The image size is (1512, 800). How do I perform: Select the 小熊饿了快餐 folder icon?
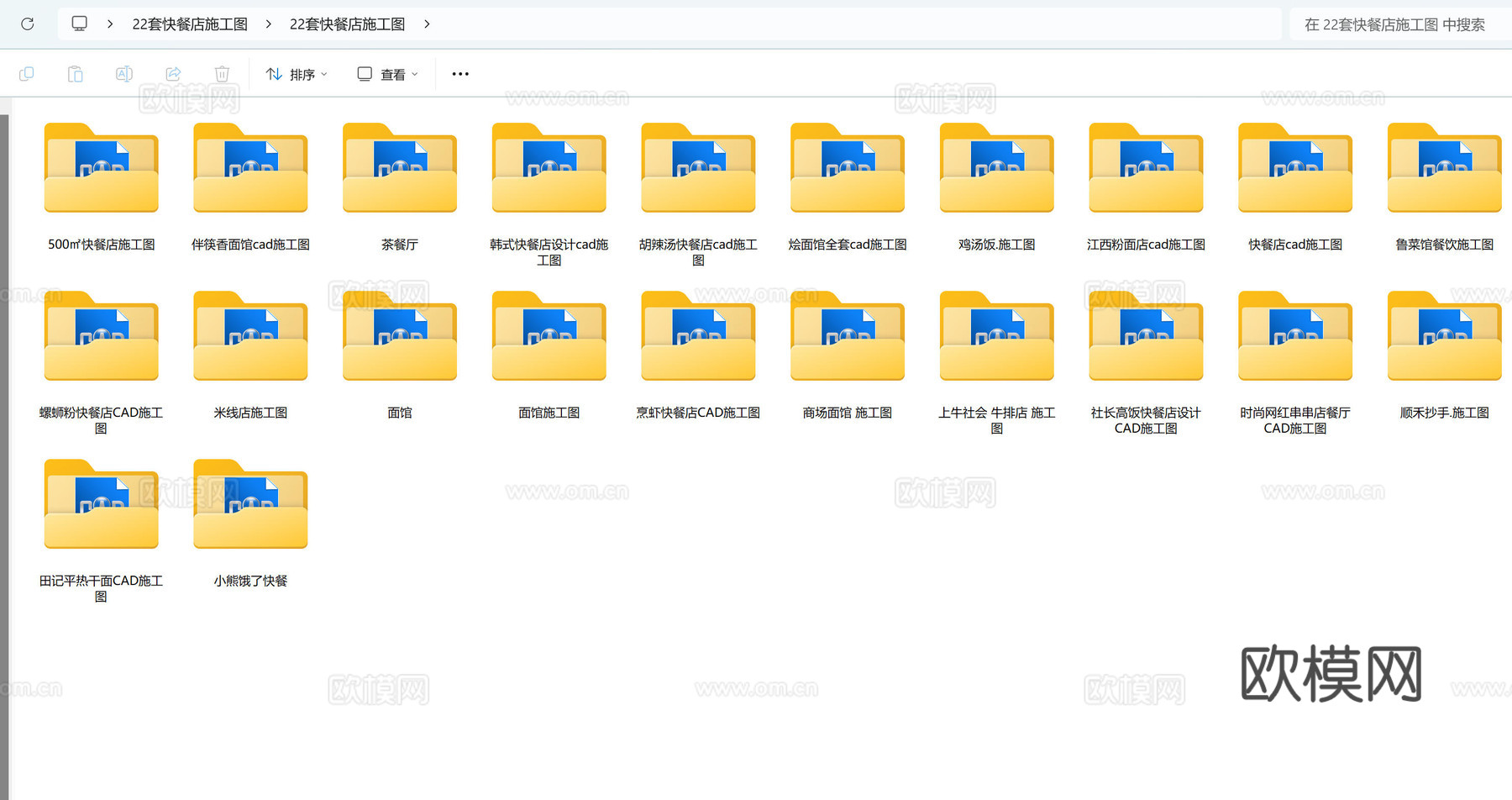pyautogui.click(x=250, y=504)
